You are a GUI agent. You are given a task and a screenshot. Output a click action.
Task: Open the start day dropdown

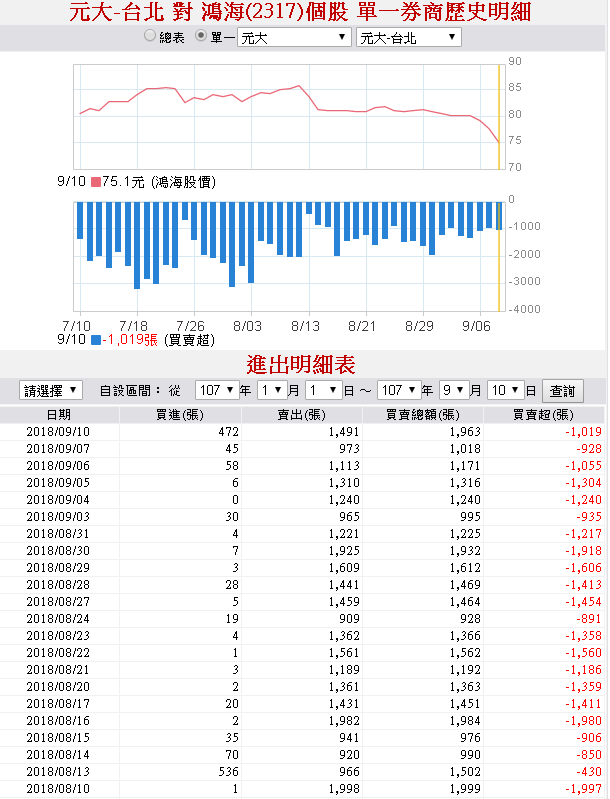pos(324,391)
